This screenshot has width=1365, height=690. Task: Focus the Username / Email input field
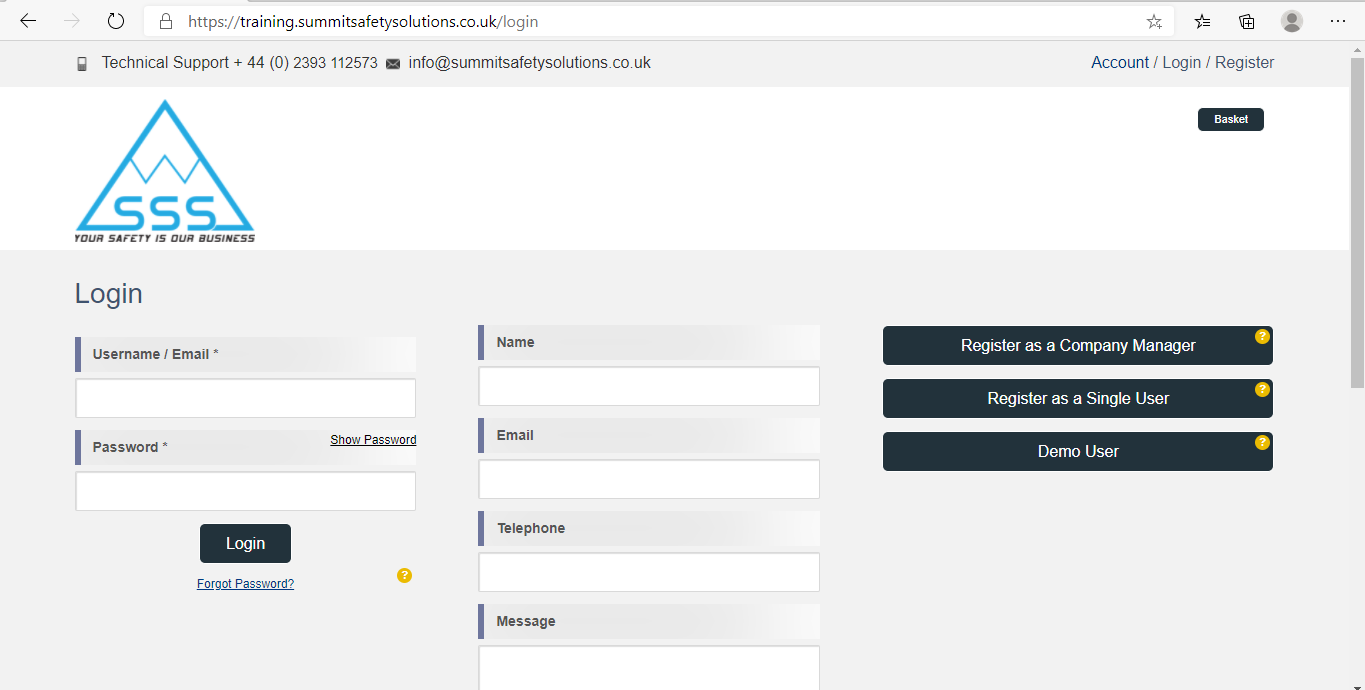245,398
